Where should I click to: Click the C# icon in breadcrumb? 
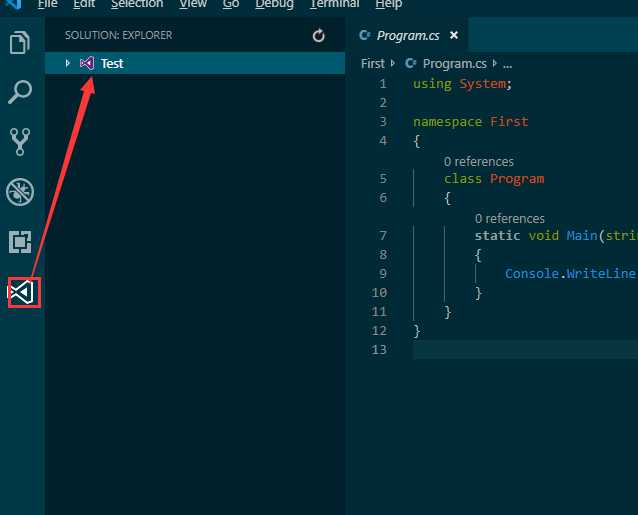click(411, 63)
